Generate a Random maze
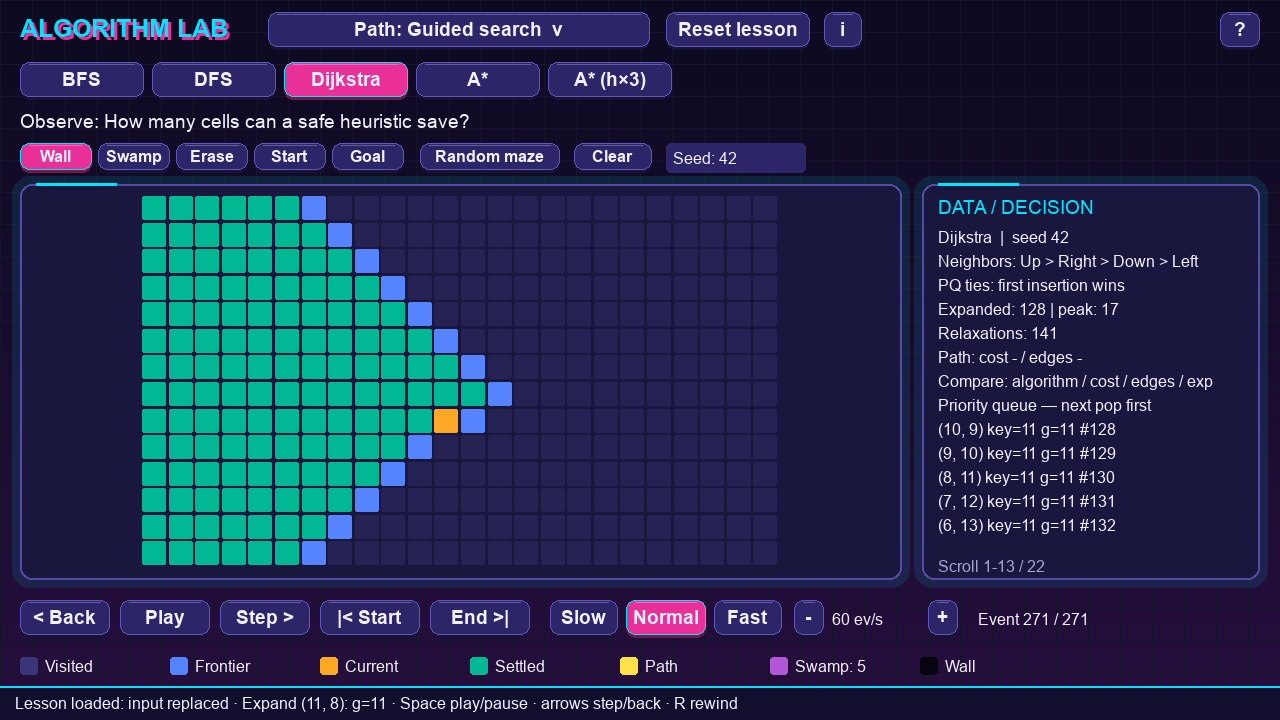The width and height of the screenshot is (1280, 720). [490, 157]
